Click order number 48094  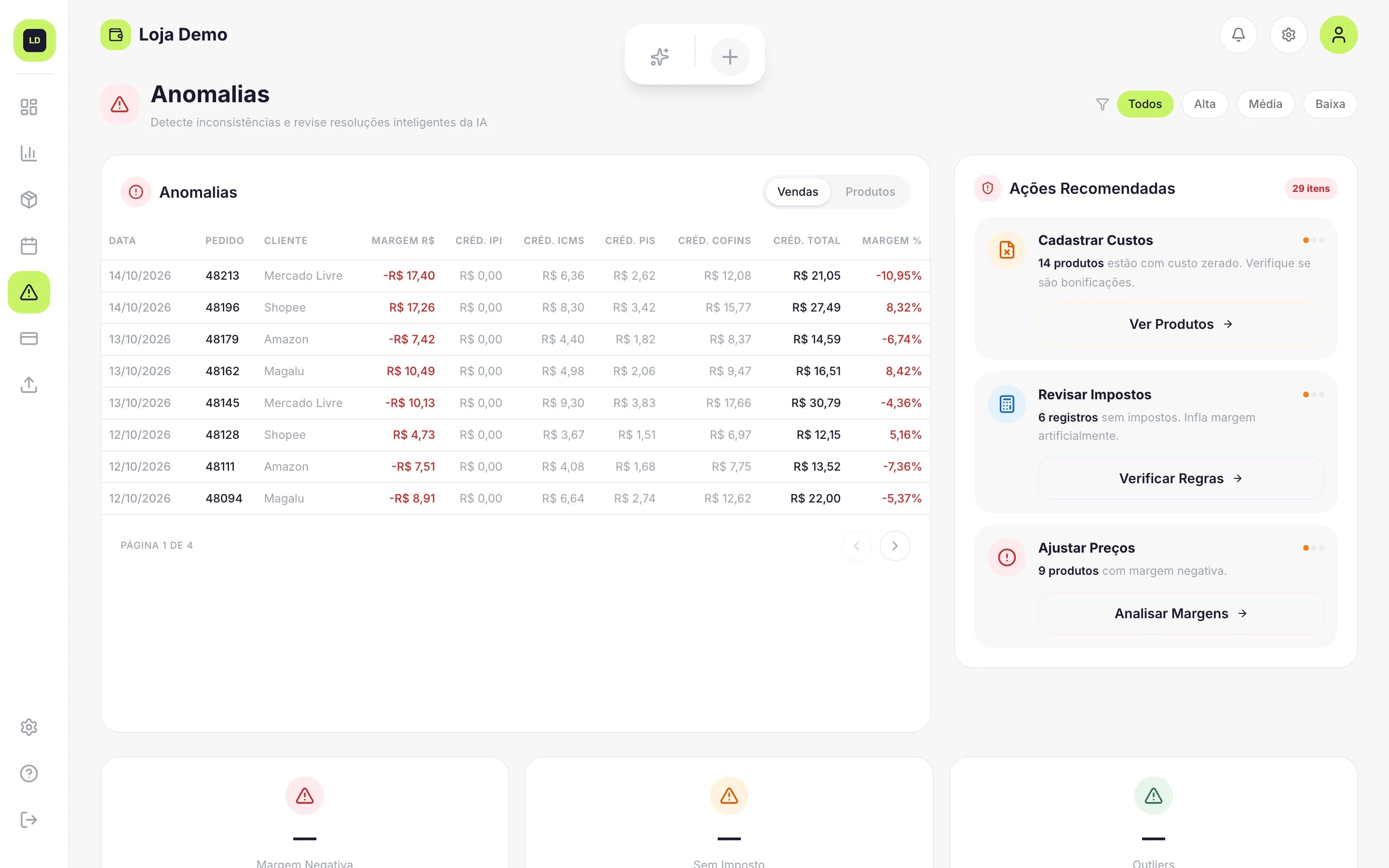tap(224, 498)
